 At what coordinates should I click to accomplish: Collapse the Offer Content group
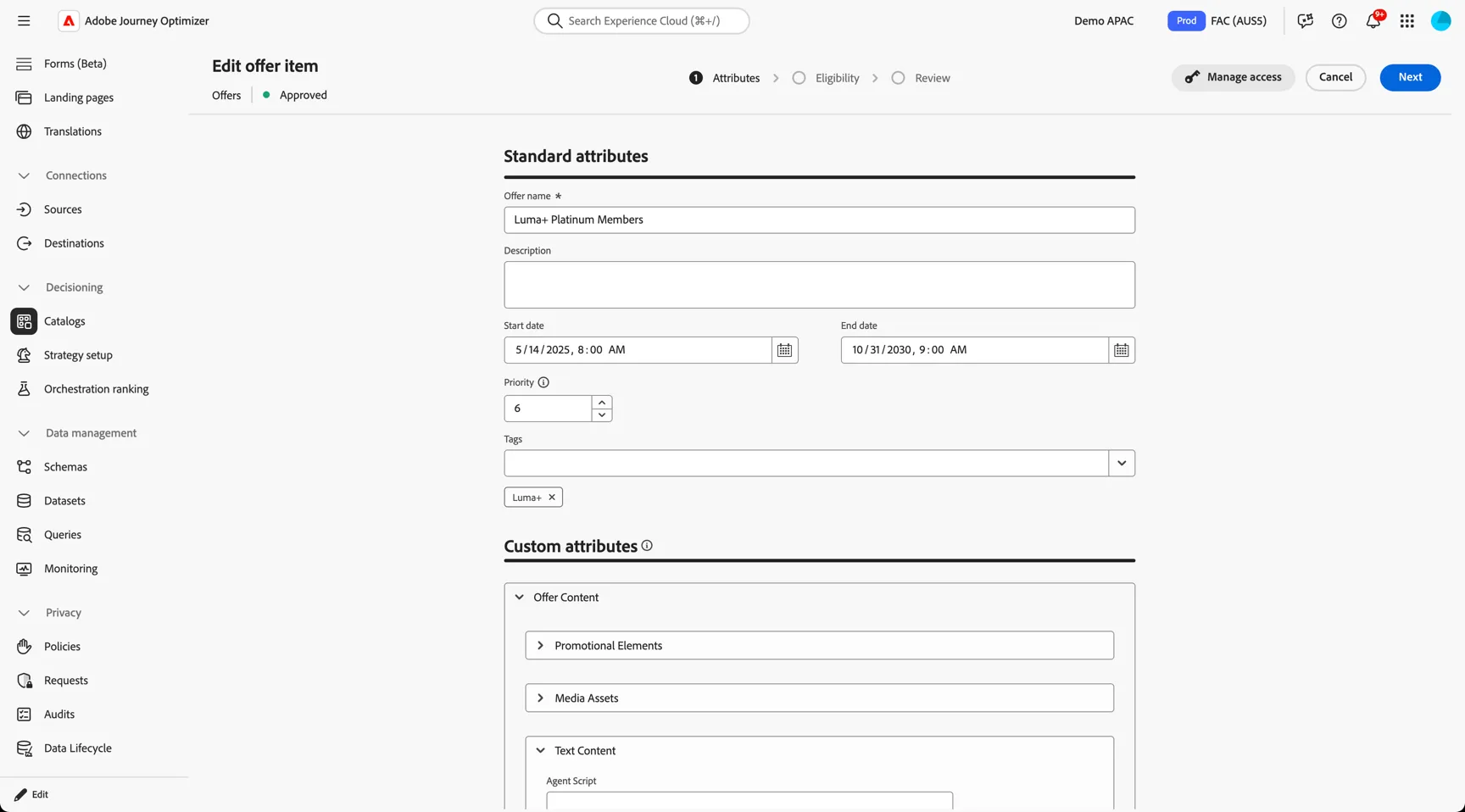520,598
